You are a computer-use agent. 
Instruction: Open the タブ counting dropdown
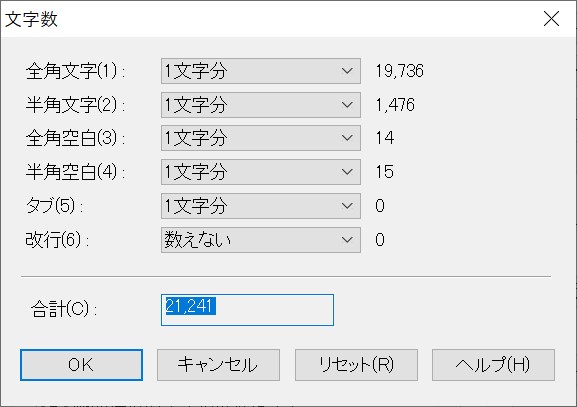[x=261, y=206]
